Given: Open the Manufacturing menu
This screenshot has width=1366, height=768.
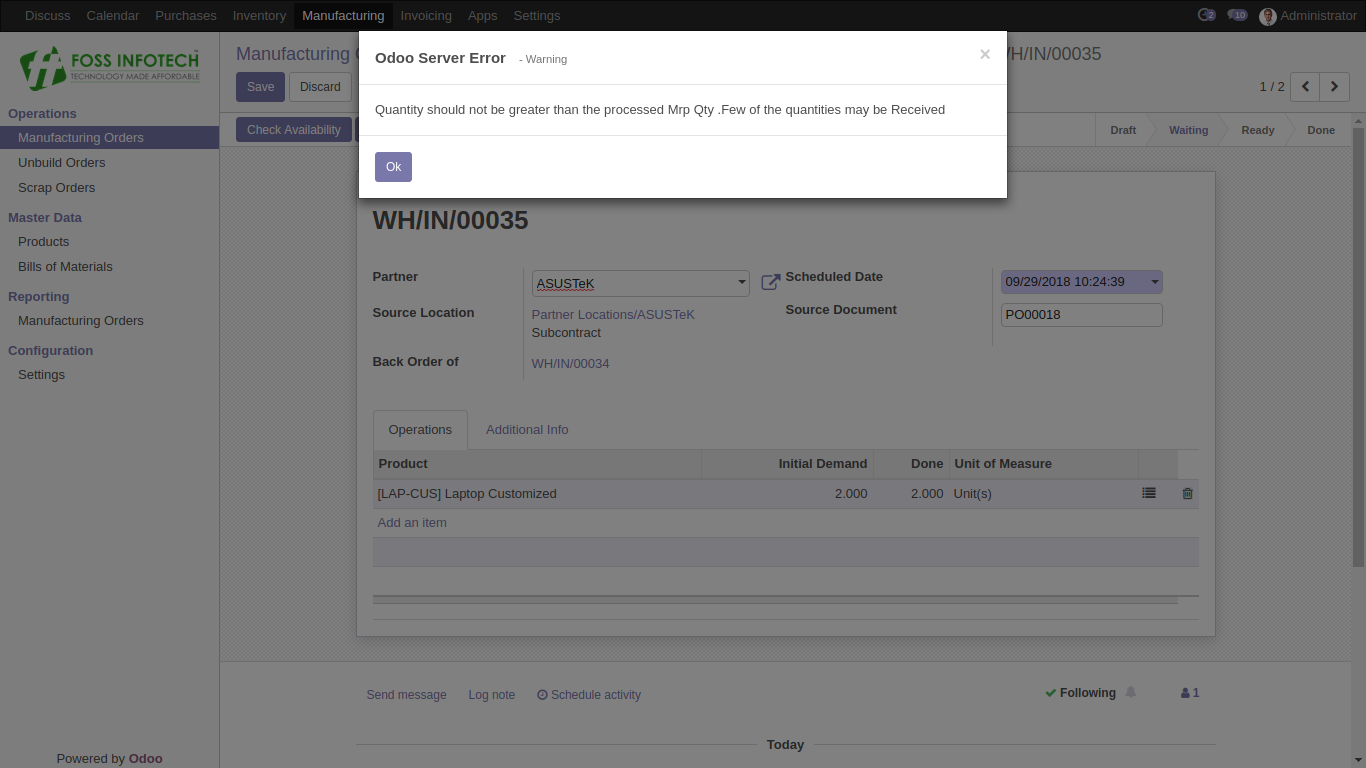Looking at the screenshot, I should click(x=343, y=16).
